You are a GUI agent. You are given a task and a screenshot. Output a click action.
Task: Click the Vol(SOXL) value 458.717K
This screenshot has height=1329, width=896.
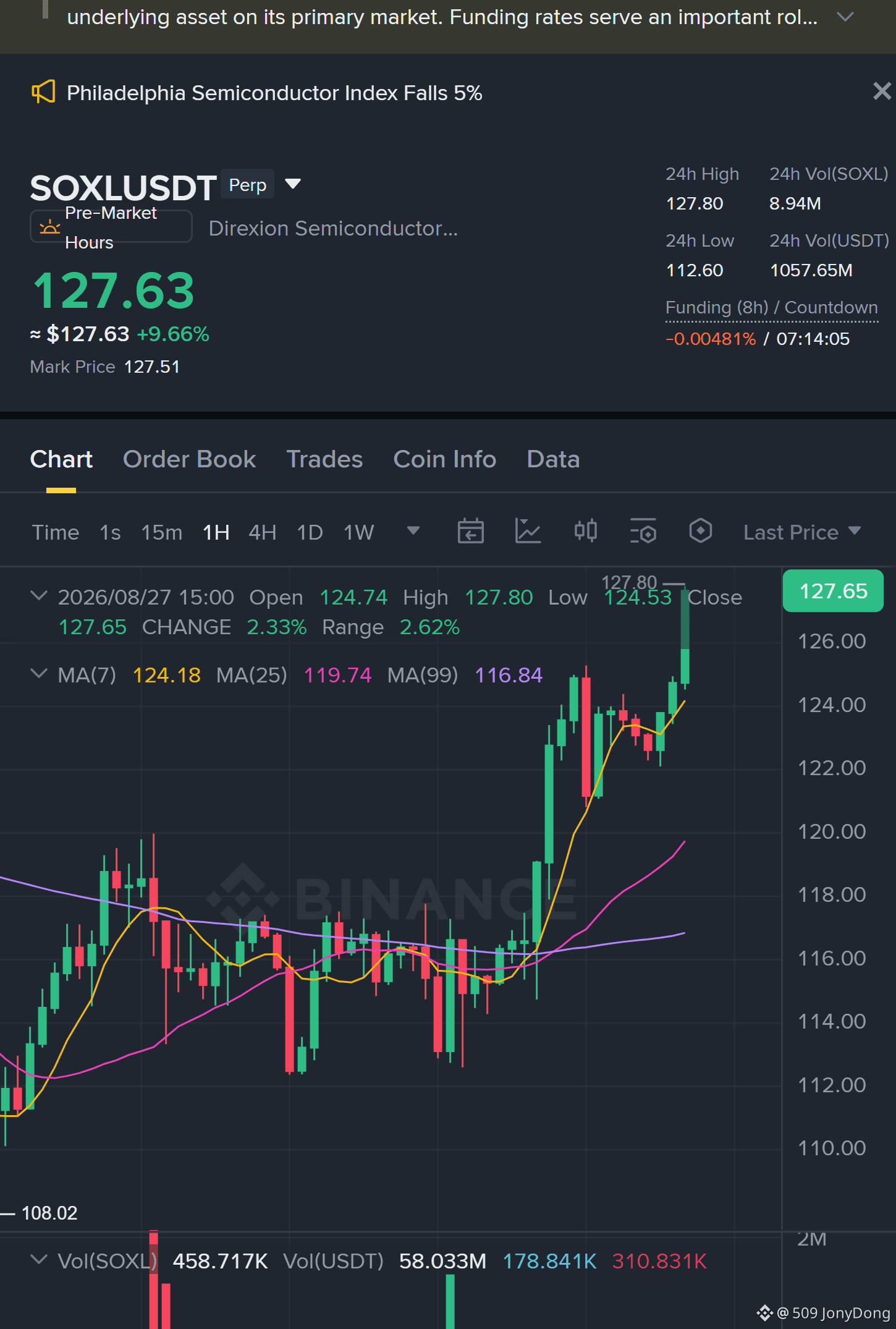[220, 1261]
